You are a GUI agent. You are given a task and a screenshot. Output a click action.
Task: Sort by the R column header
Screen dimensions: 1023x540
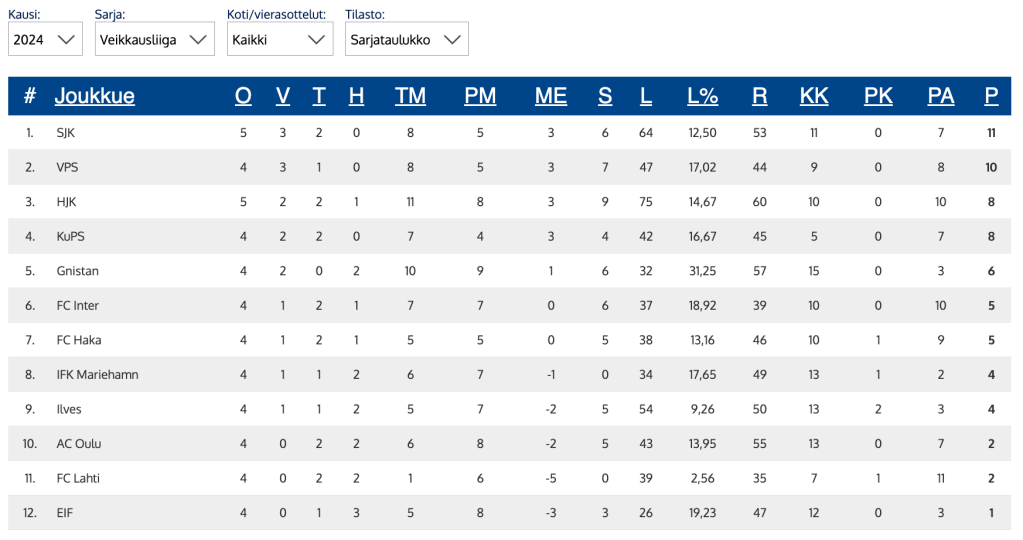[x=760, y=96]
